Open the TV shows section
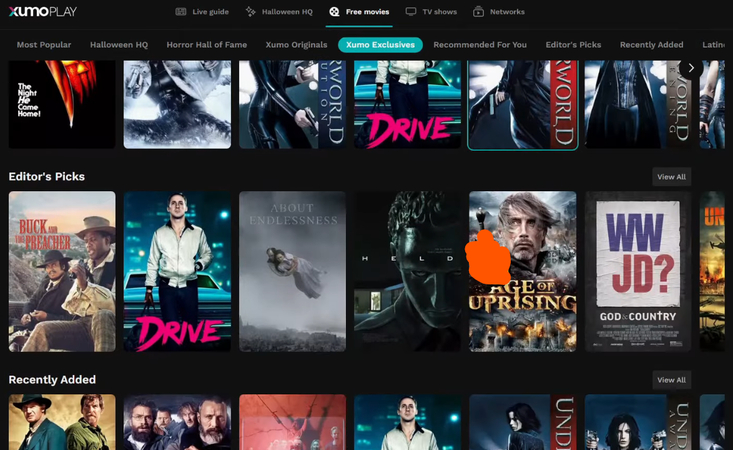Viewport: 733px width, 450px height. [430, 12]
